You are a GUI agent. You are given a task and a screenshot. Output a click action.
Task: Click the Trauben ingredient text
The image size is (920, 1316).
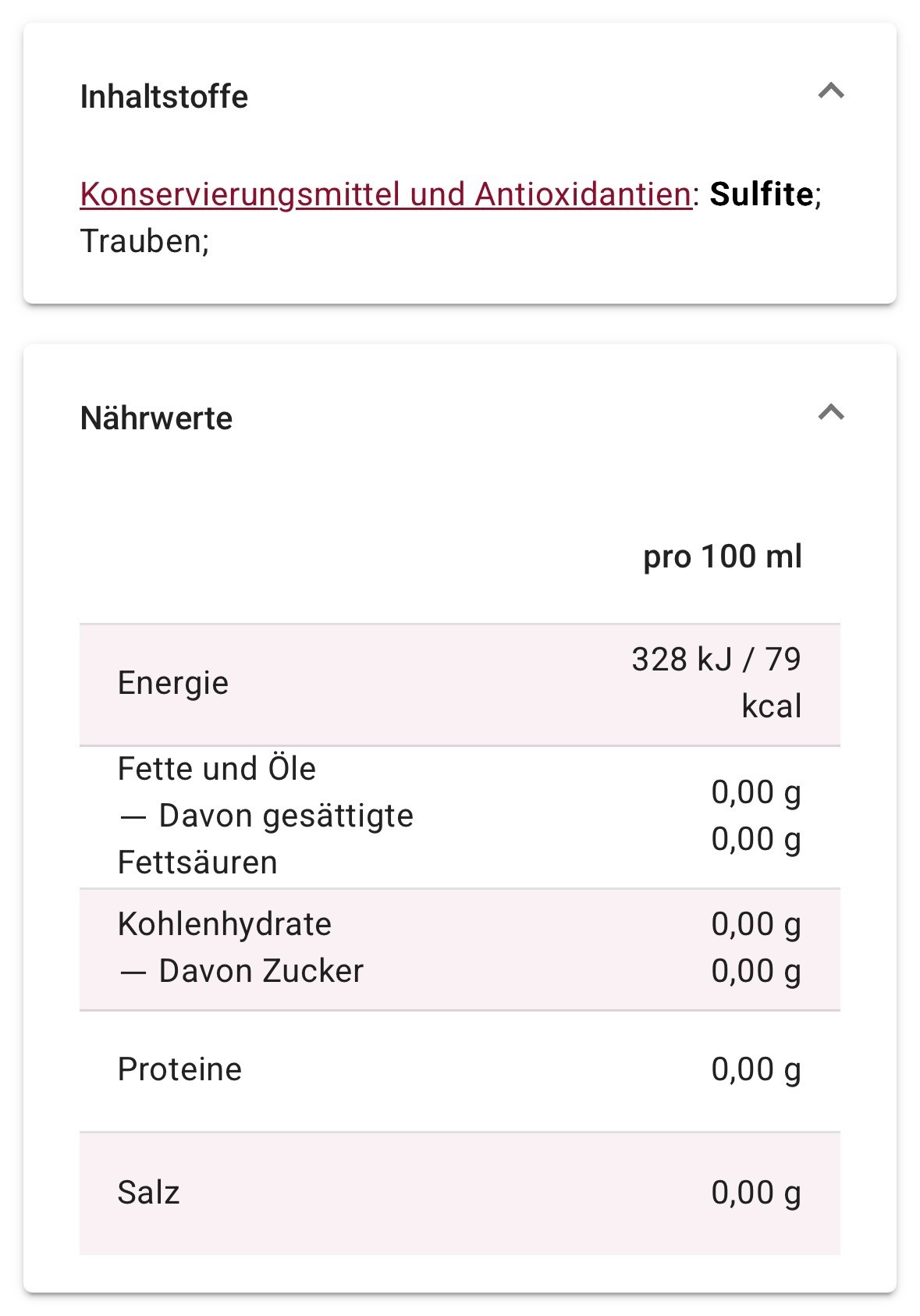(x=143, y=241)
